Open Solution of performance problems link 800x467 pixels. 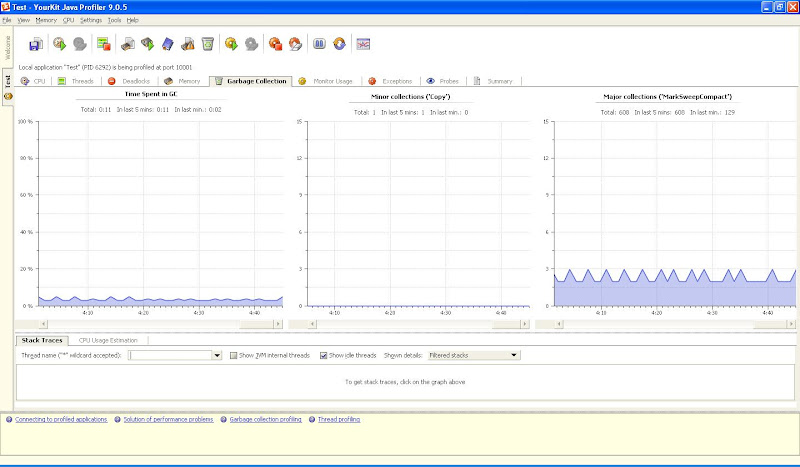click(x=168, y=420)
